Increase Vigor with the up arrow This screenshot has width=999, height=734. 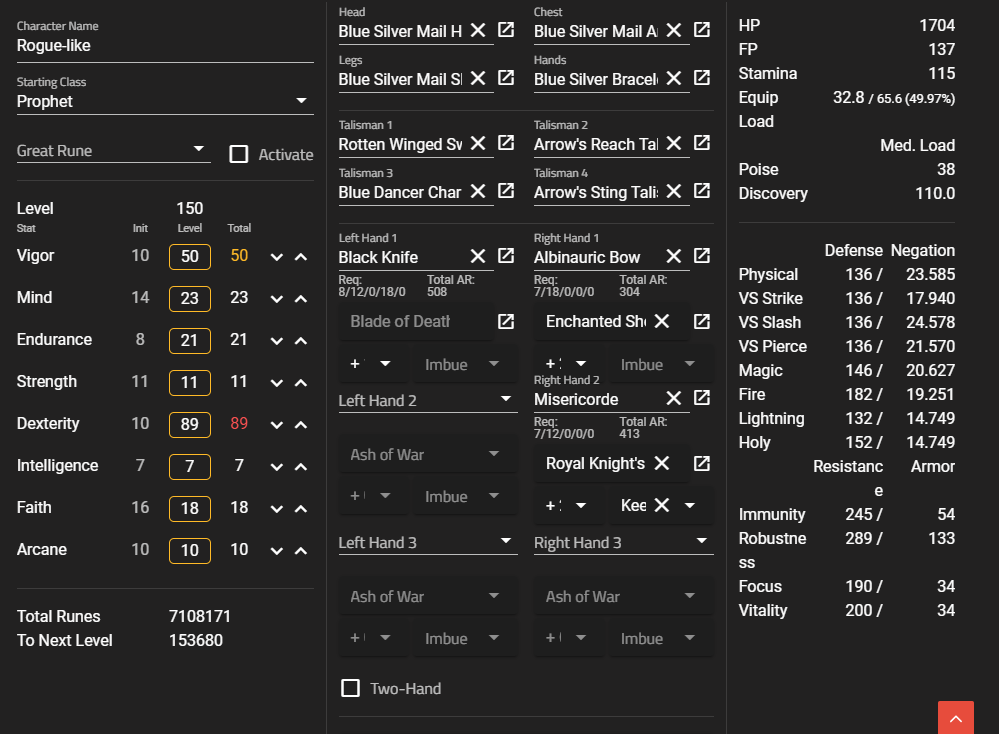pyautogui.click(x=300, y=257)
